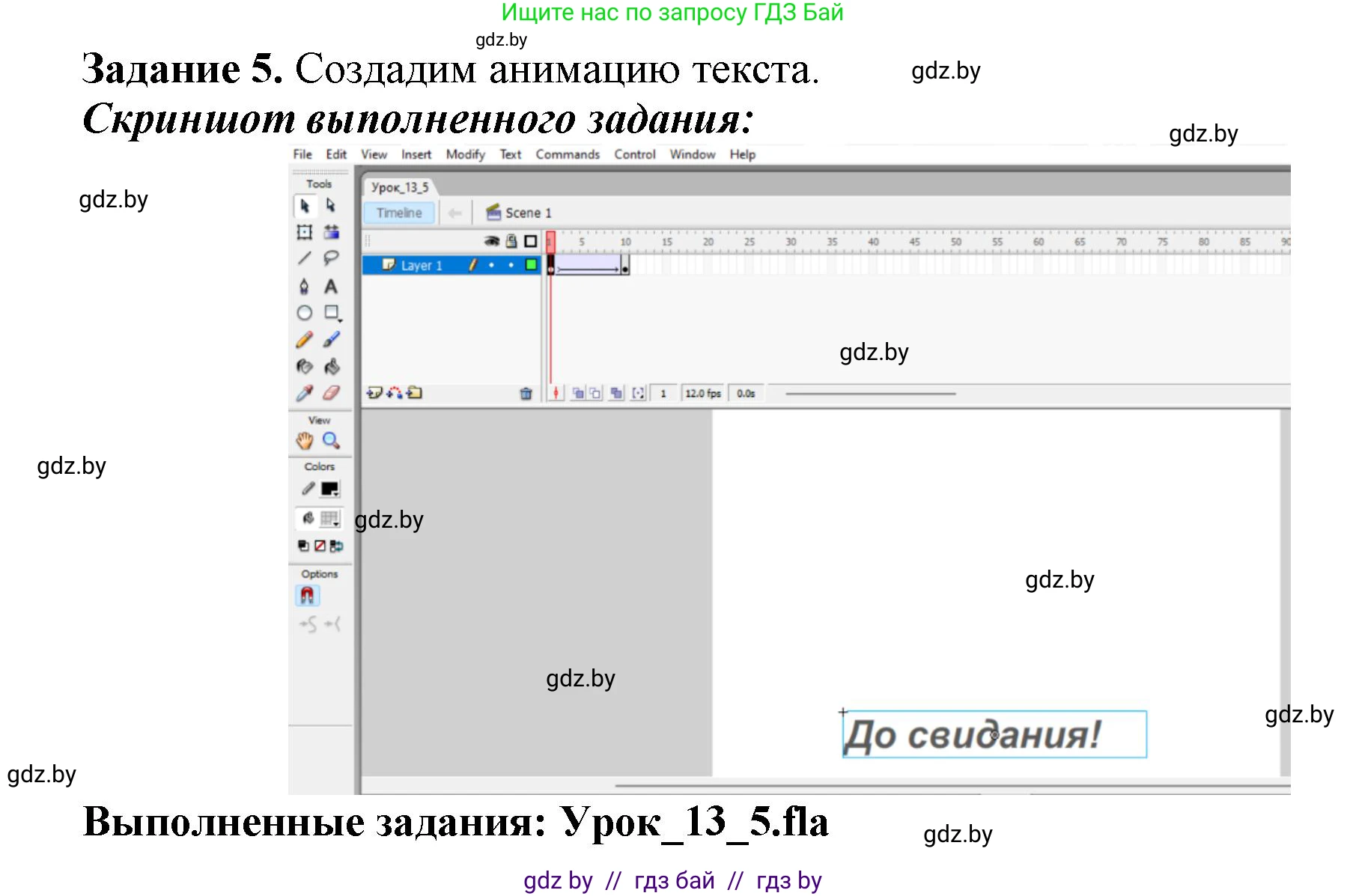Select the Eyedropper tool

[304, 391]
